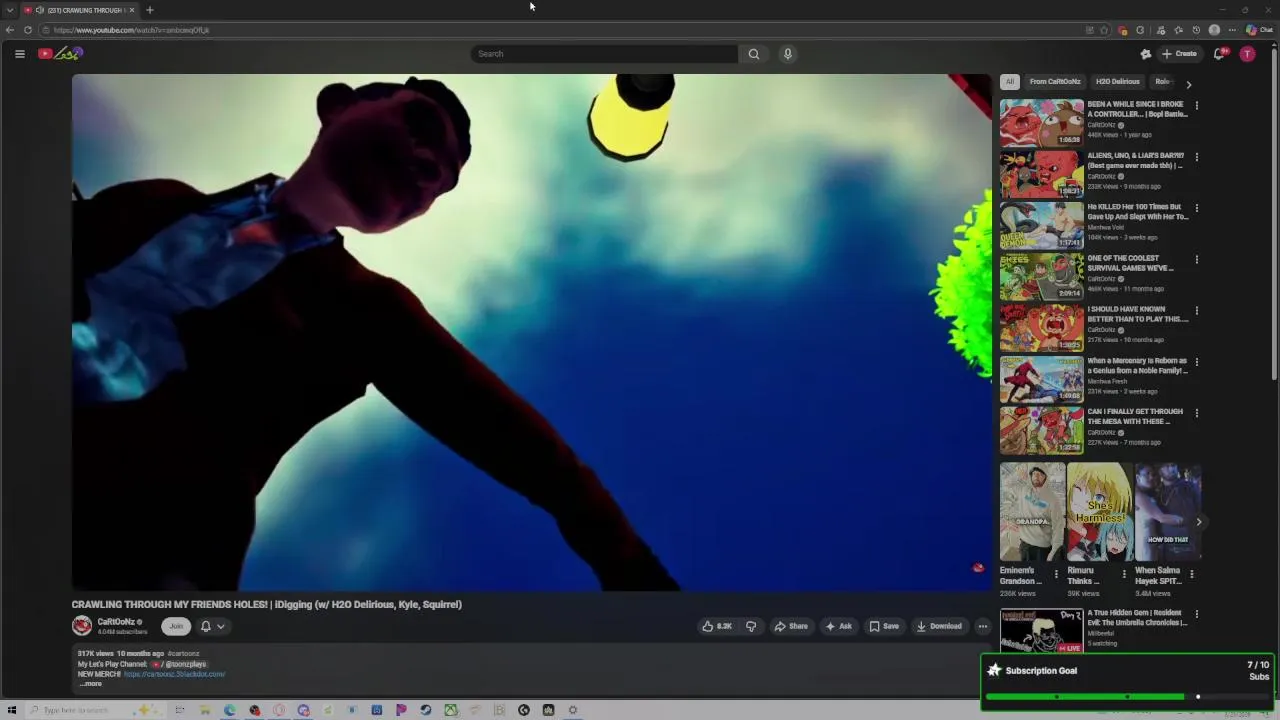
Task: Reload the page
Action: click(28, 30)
